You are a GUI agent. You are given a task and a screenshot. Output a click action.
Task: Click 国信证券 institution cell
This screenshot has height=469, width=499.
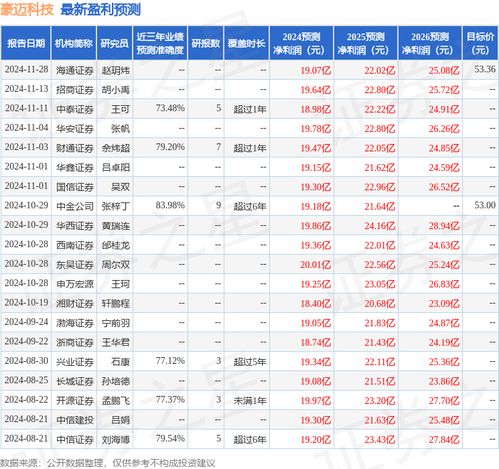(75, 187)
